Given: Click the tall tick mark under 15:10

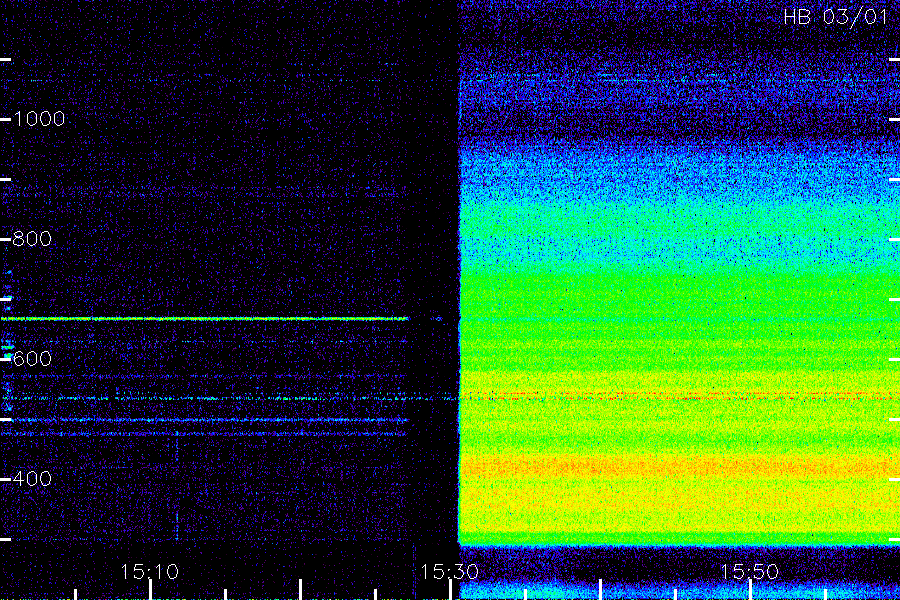Looking at the screenshot, I should pyautogui.click(x=150, y=590).
